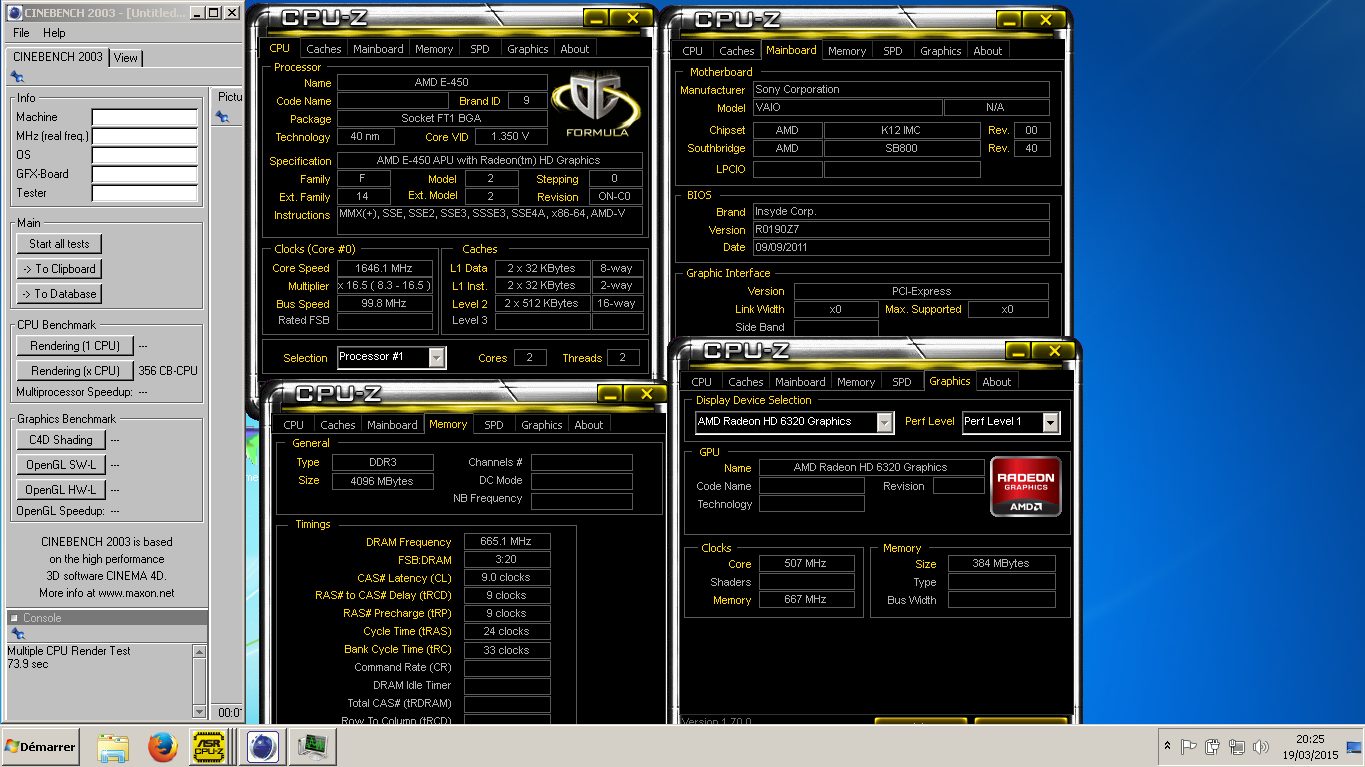Click the Sony Corporation manufacturer field
Viewport: 1365px width, 767px height.
coord(900,90)
